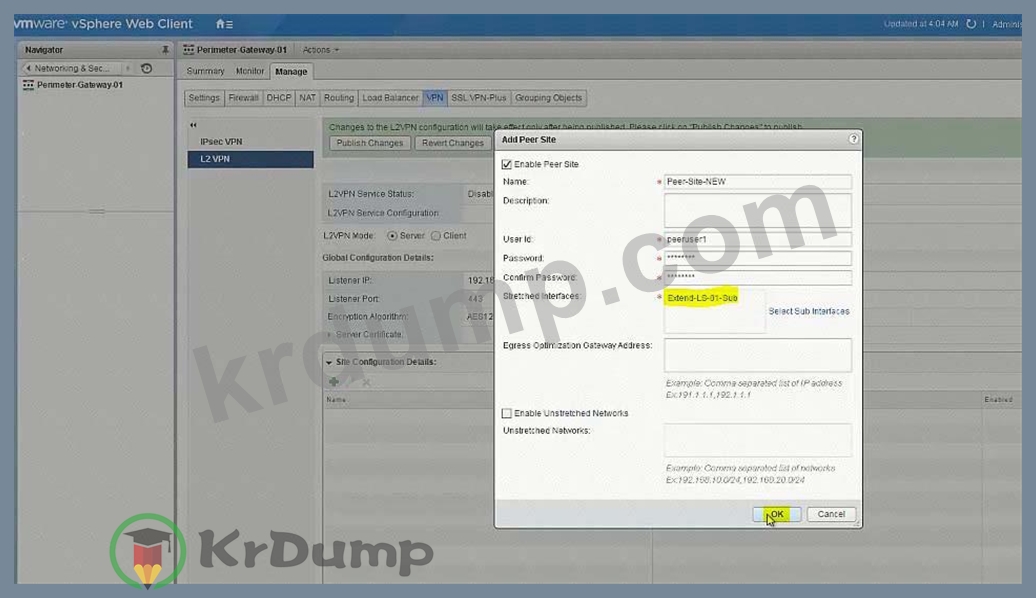Pin the Navigator panel

point(165,50)
